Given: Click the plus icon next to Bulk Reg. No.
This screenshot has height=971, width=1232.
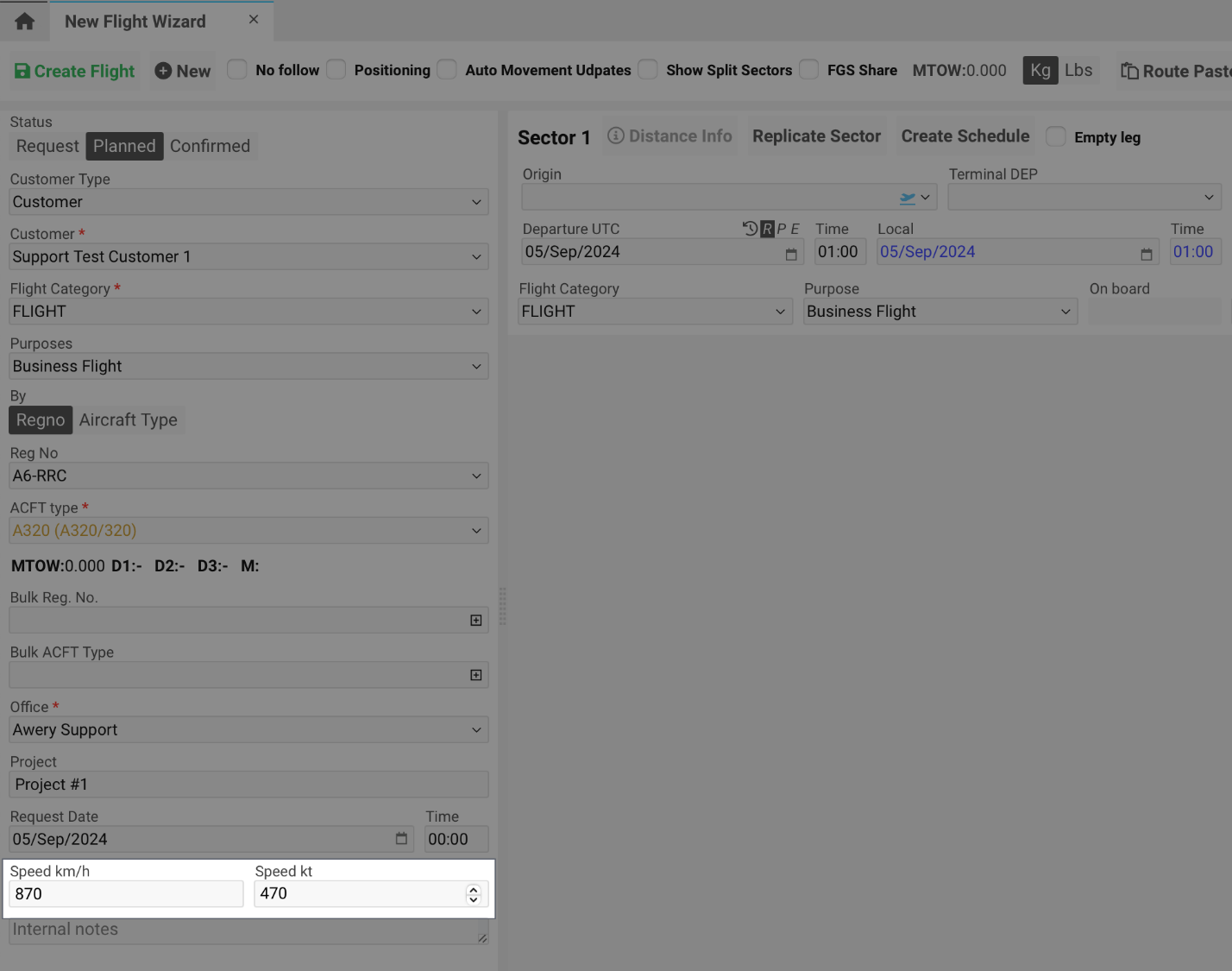Looking at the screenshot, I should click(x=475, y=620).
